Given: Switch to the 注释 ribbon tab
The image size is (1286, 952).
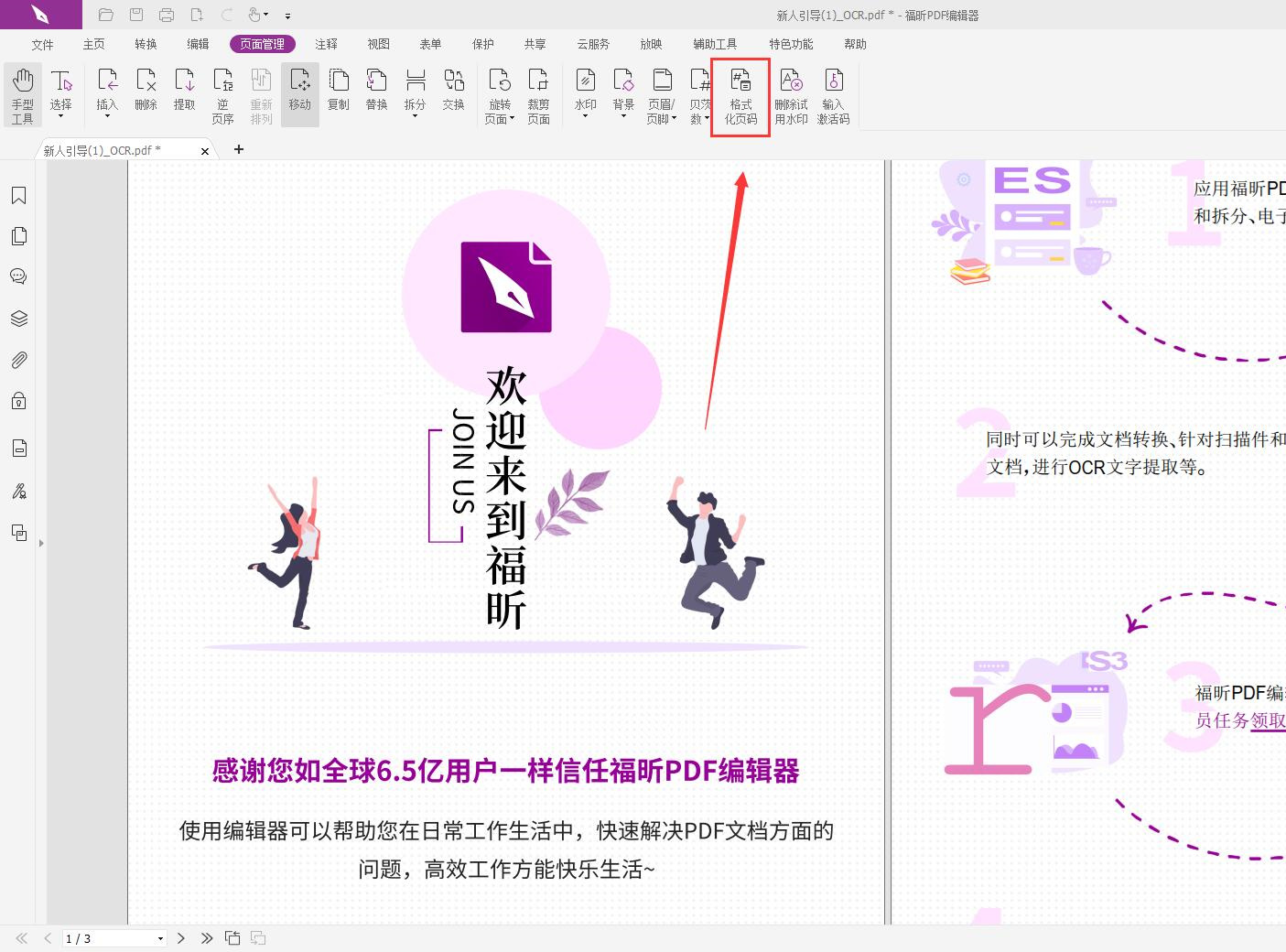Looking at the screenshot, I should (326, 43).
